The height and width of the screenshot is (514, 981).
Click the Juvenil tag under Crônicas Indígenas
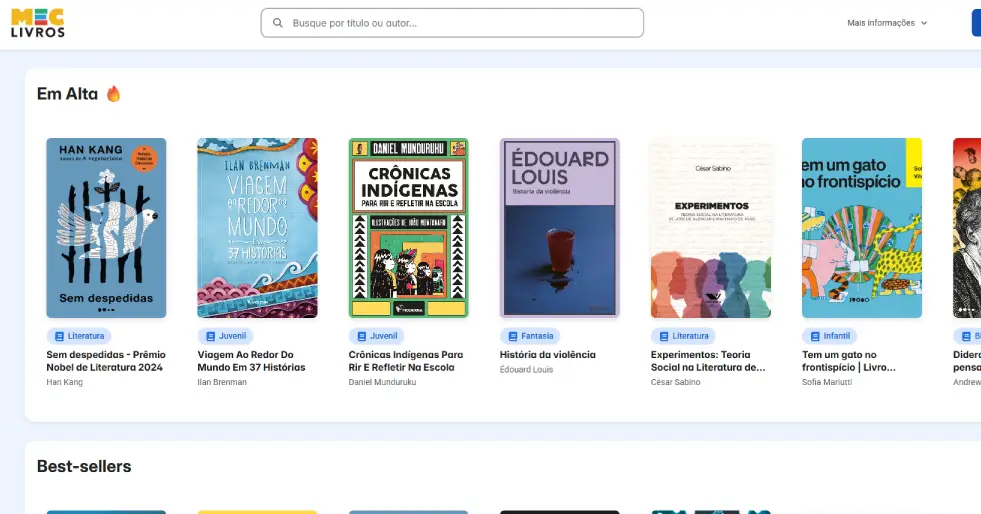(x=377, y=336)
